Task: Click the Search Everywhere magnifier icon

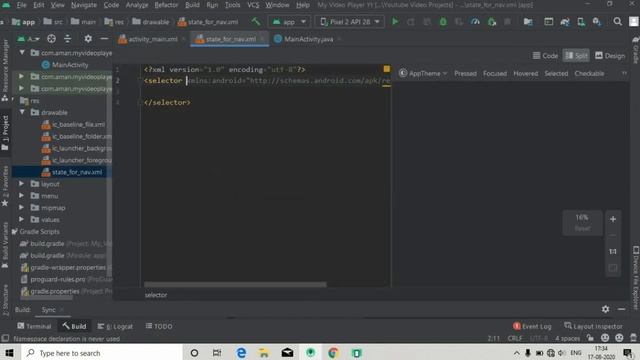Action: (x=618, y=22)
